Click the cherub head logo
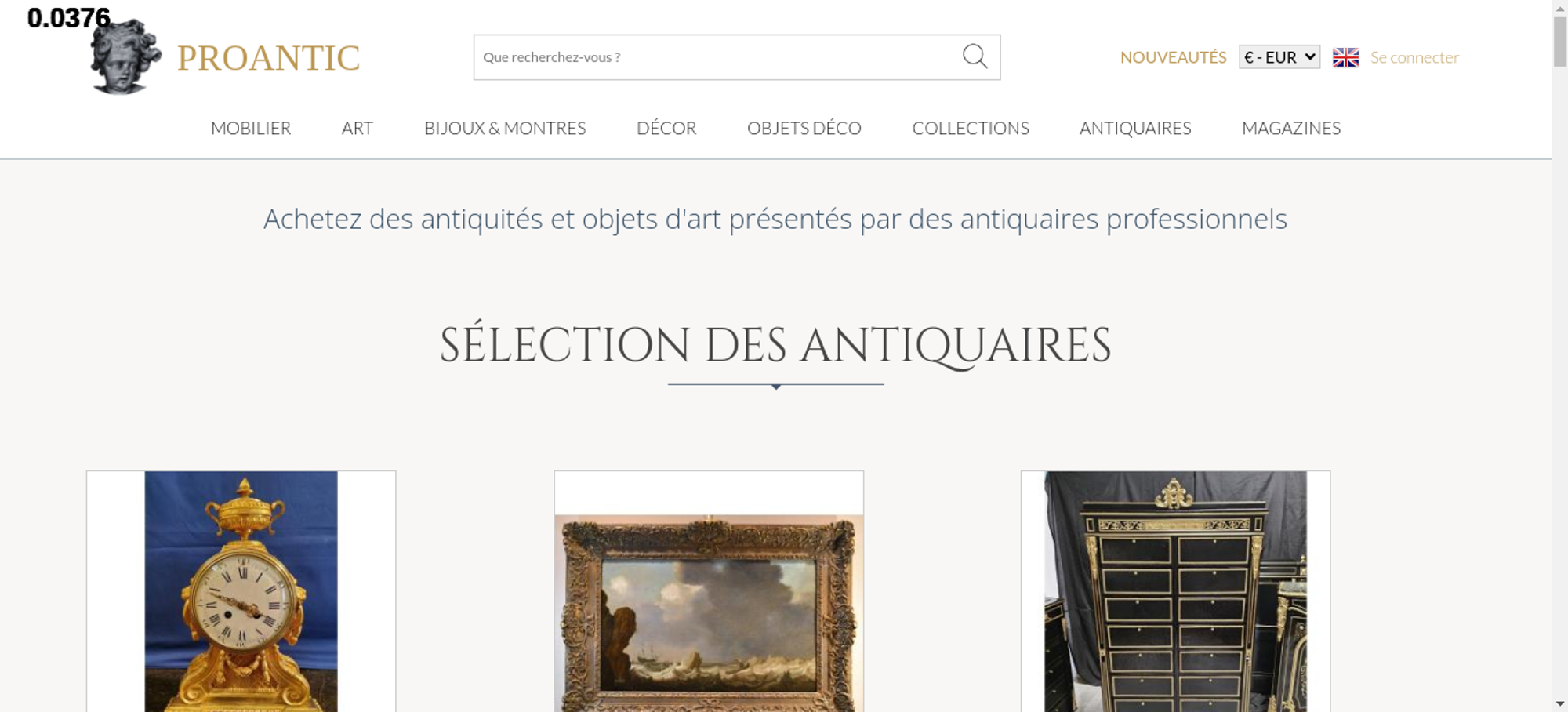The width and height of the screenshot is (1568, 712). (125, 57)
